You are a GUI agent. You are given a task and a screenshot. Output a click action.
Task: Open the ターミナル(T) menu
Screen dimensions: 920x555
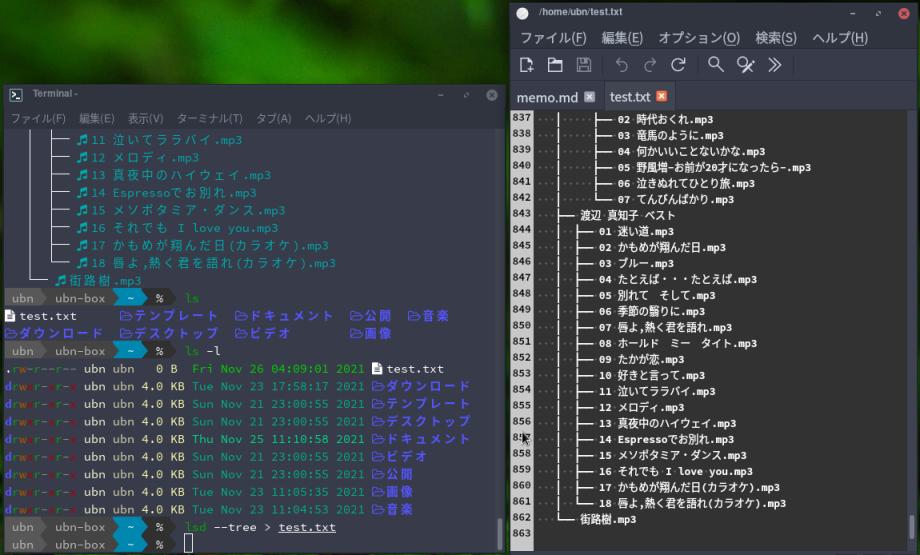click(x=209, y=119)
